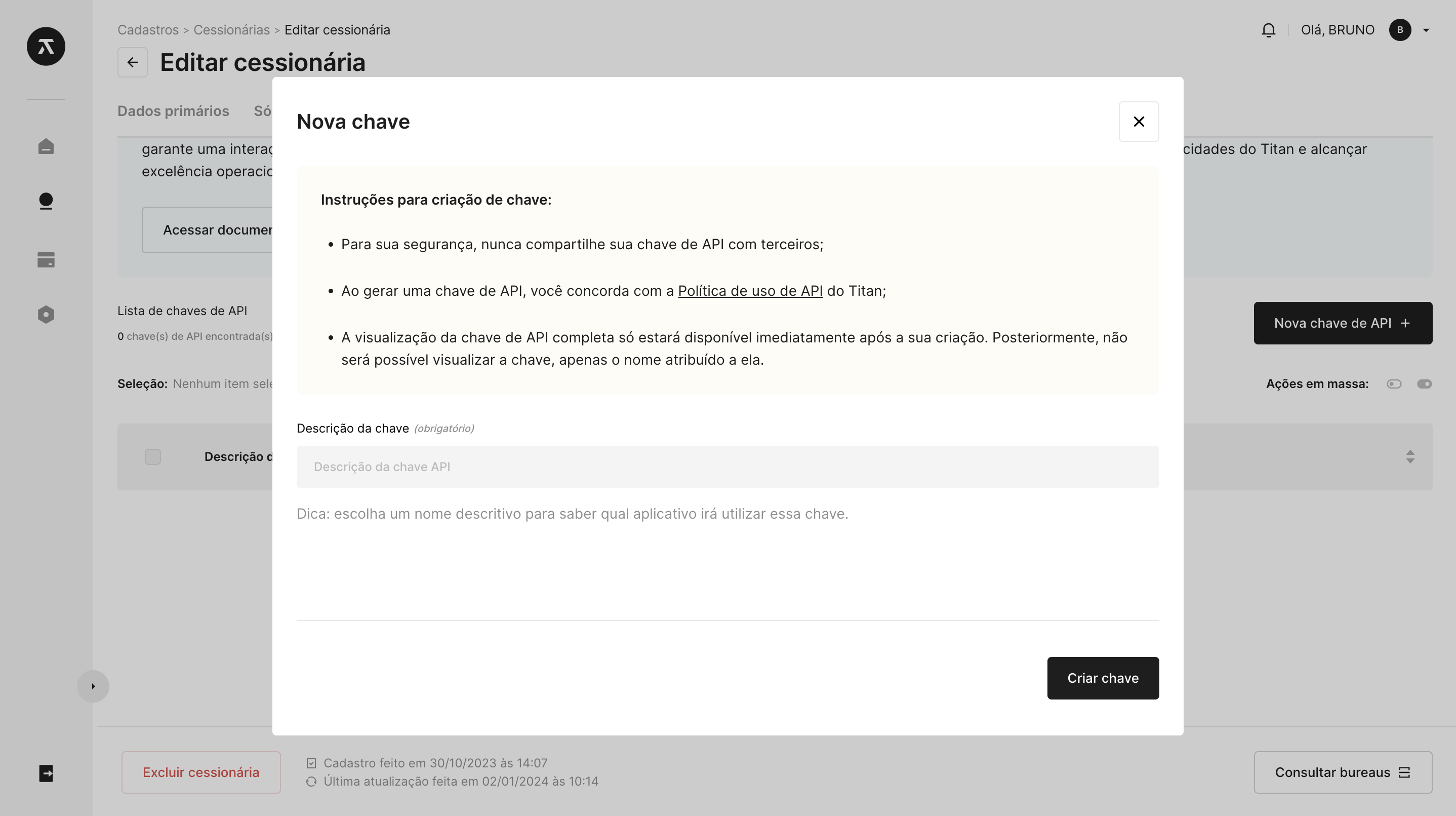Open the home icon in sidebar
Screen dimensions: 1456x816
46,146
